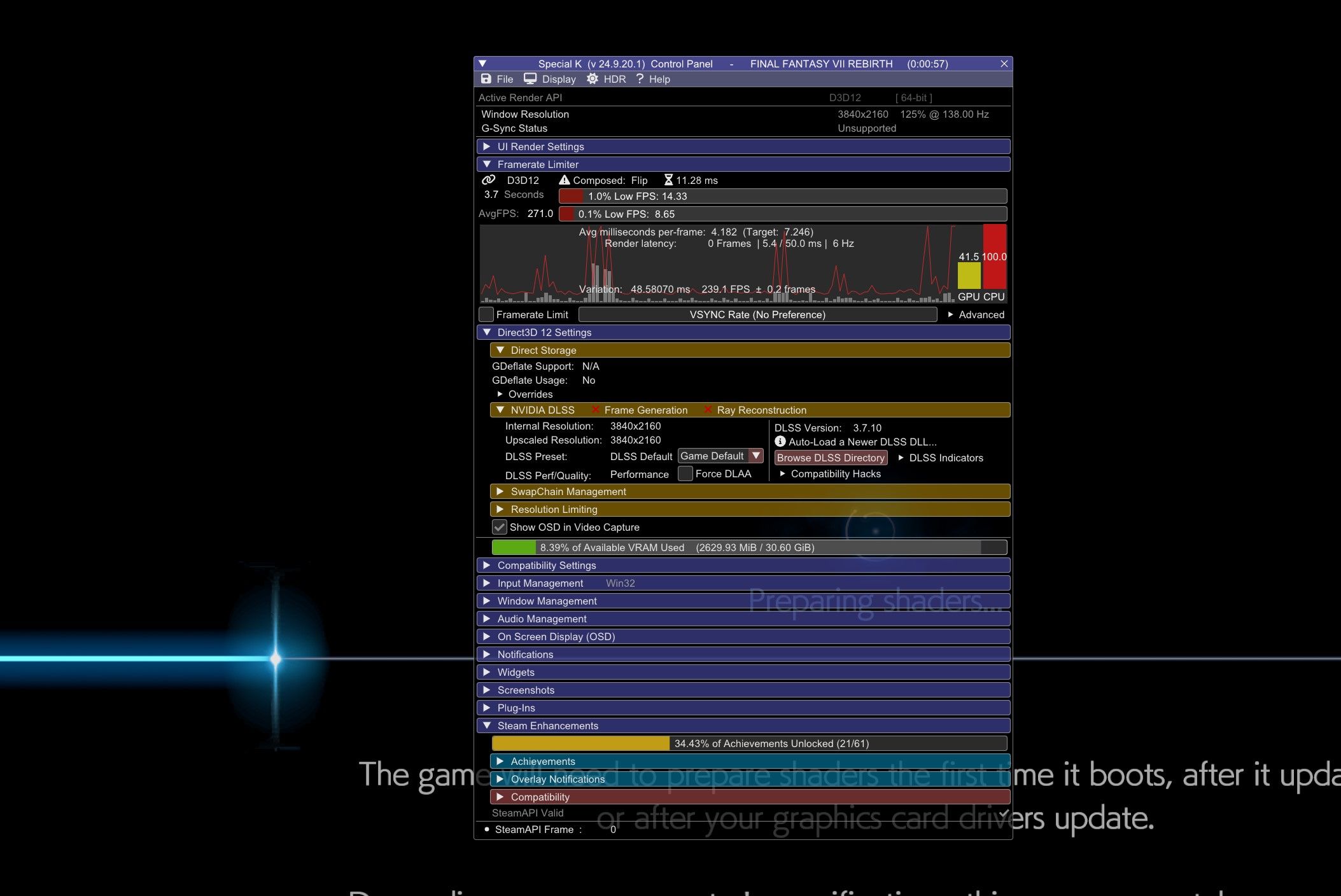
Task: Click the hourglass icon beside 11.28 ms
Action: [x=668, y=180]
